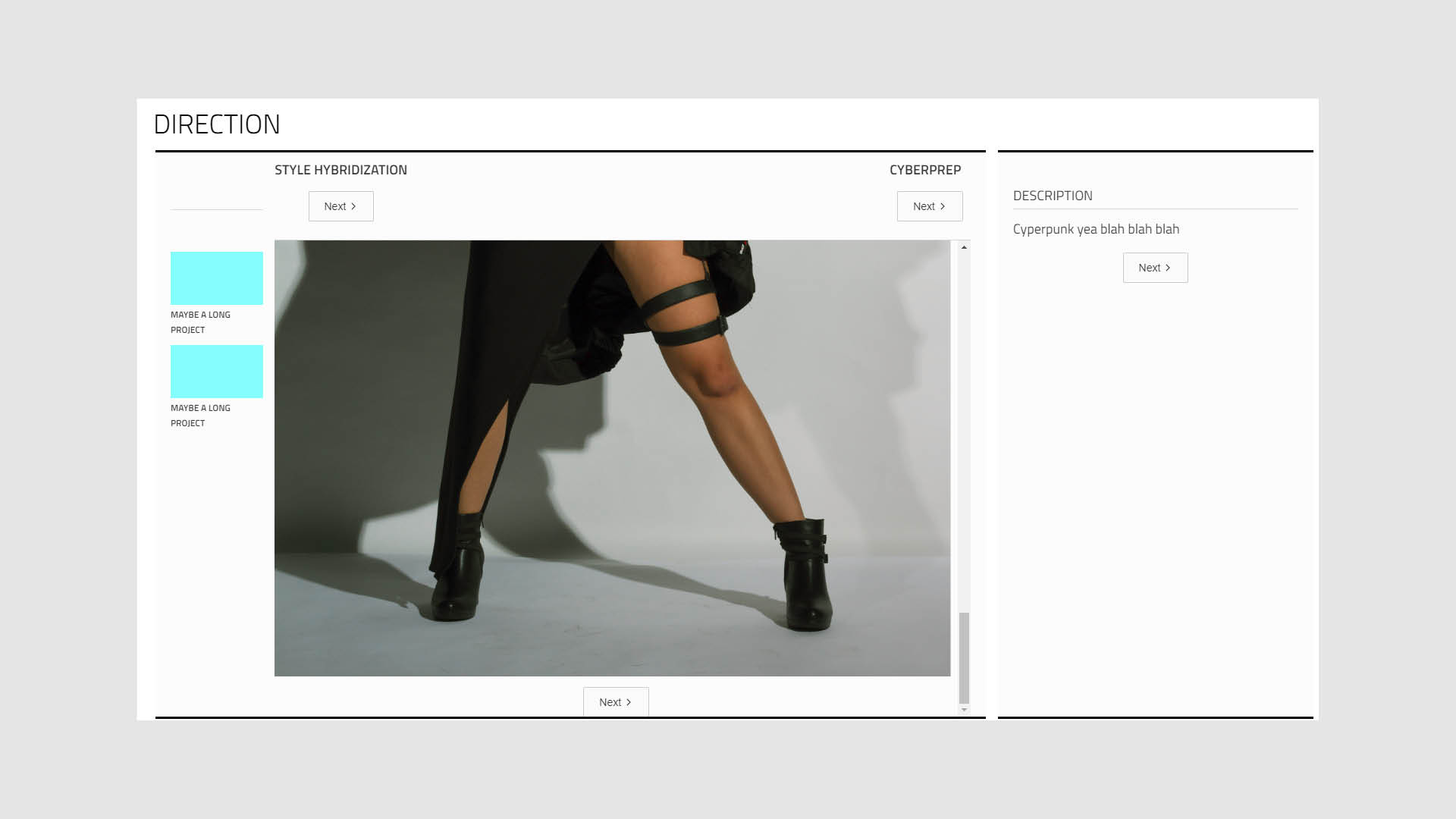Click upper 'Maybe a long project' label
This screenshot has width=1456, height=819.
click(200, 322)
